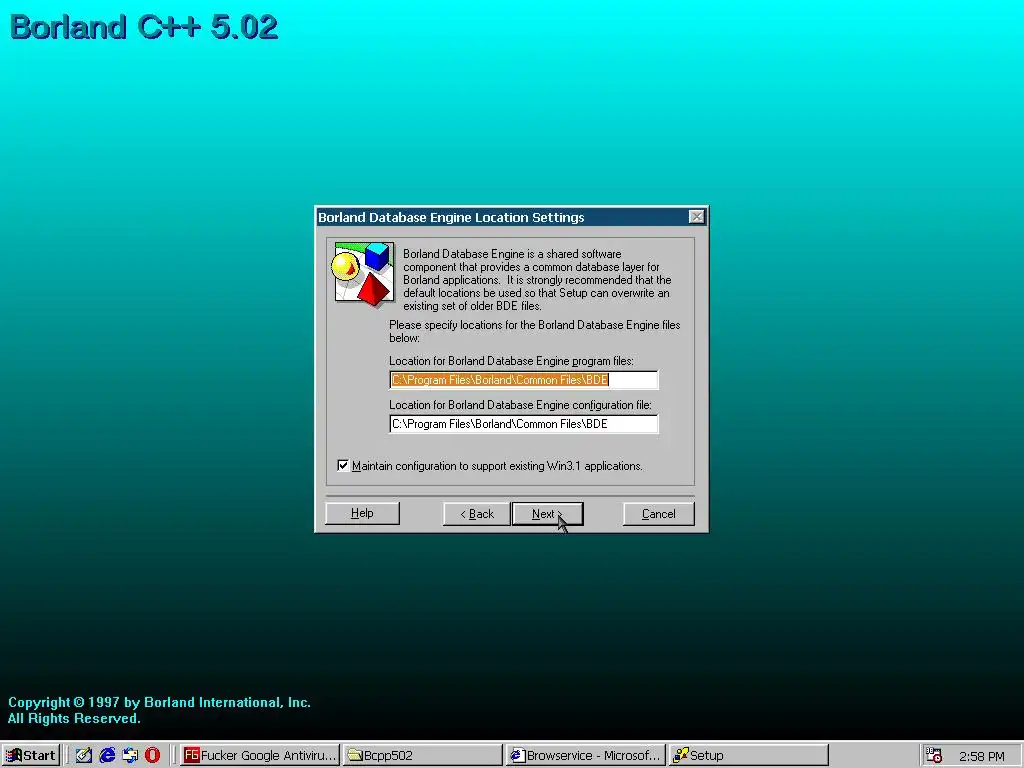Cancel the Borland setup
The width and height of the screenshot is (1024, 768).
(658, 514)
